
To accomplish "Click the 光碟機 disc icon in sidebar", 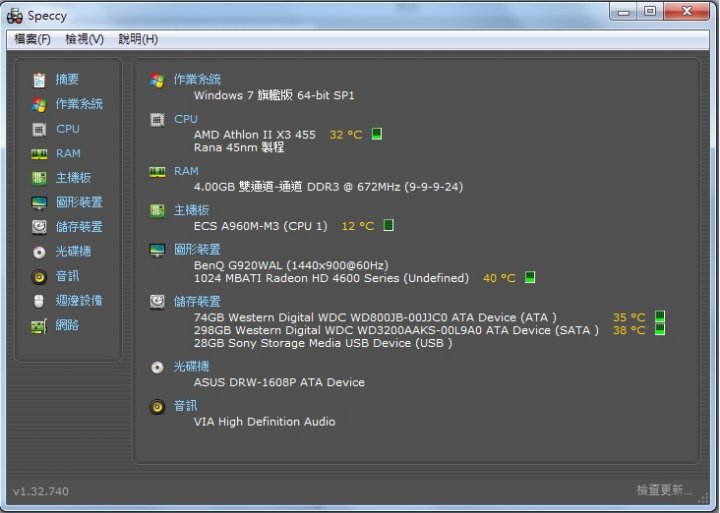I will 39,252.
